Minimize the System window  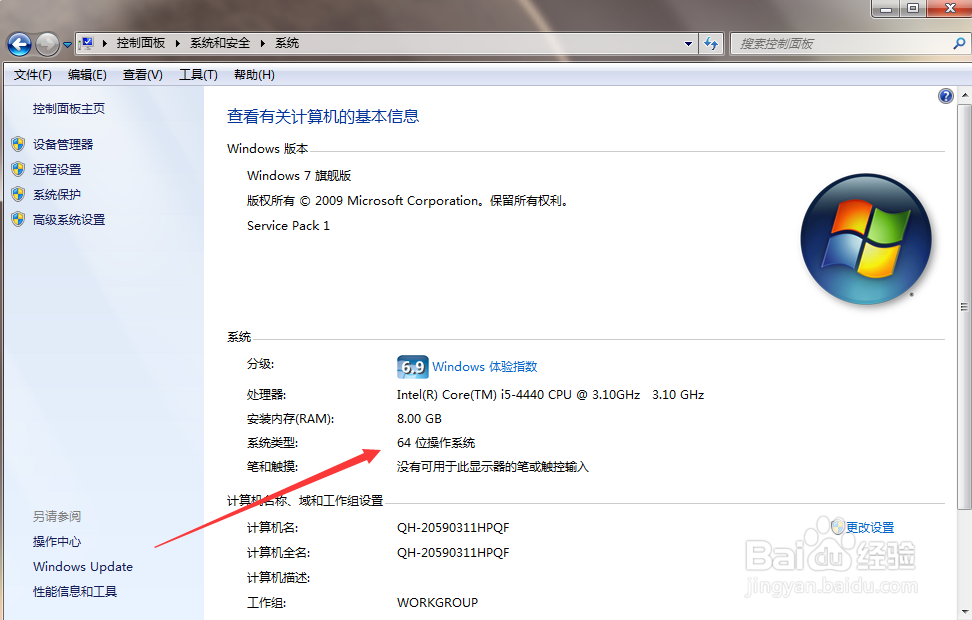[x=886, y=9]
